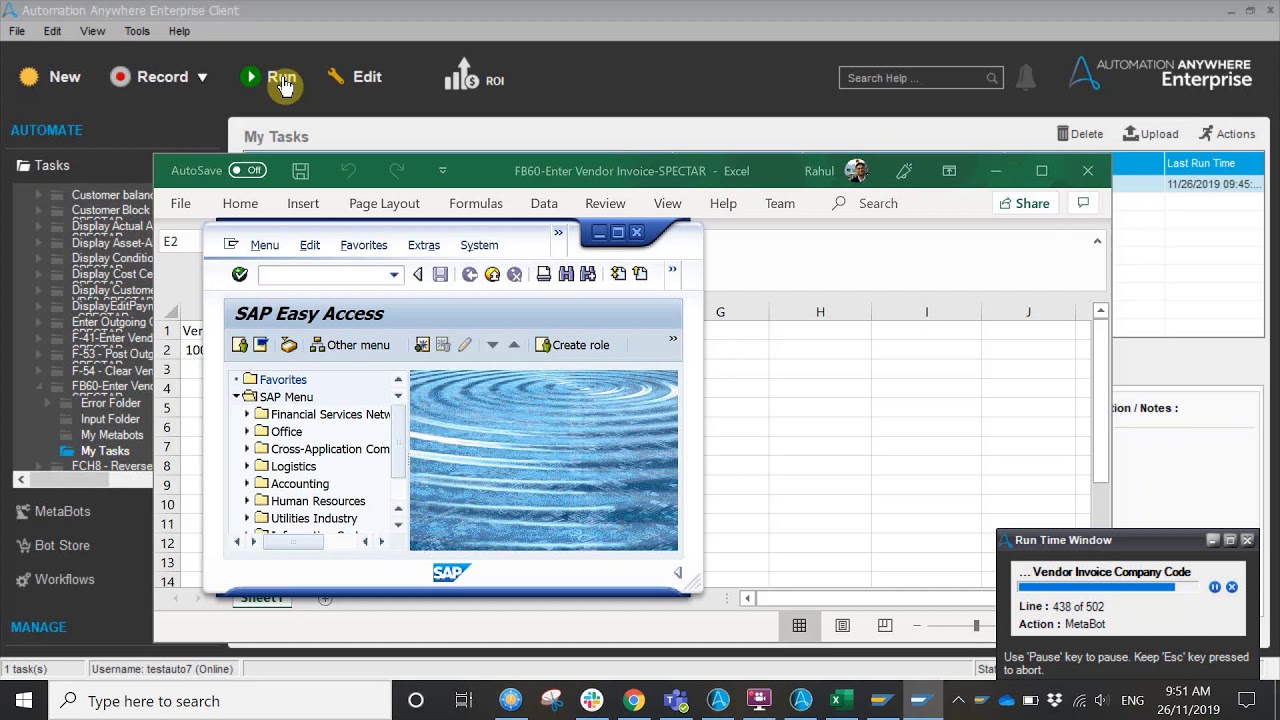Open the Record button dropdown arrow
The height and width of the screenshot is (720, 1280).
click(x=202, y=77)
